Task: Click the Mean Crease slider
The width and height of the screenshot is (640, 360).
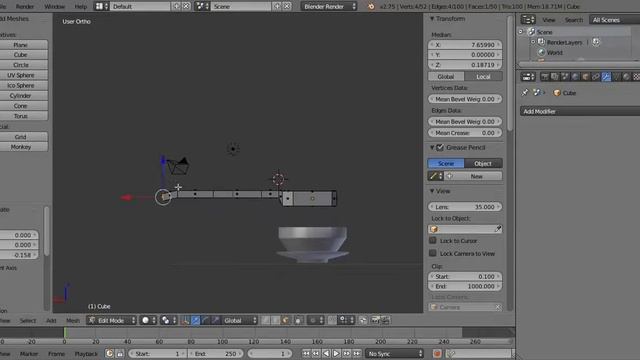Action: pyautogui.click(x=465, y=133)
